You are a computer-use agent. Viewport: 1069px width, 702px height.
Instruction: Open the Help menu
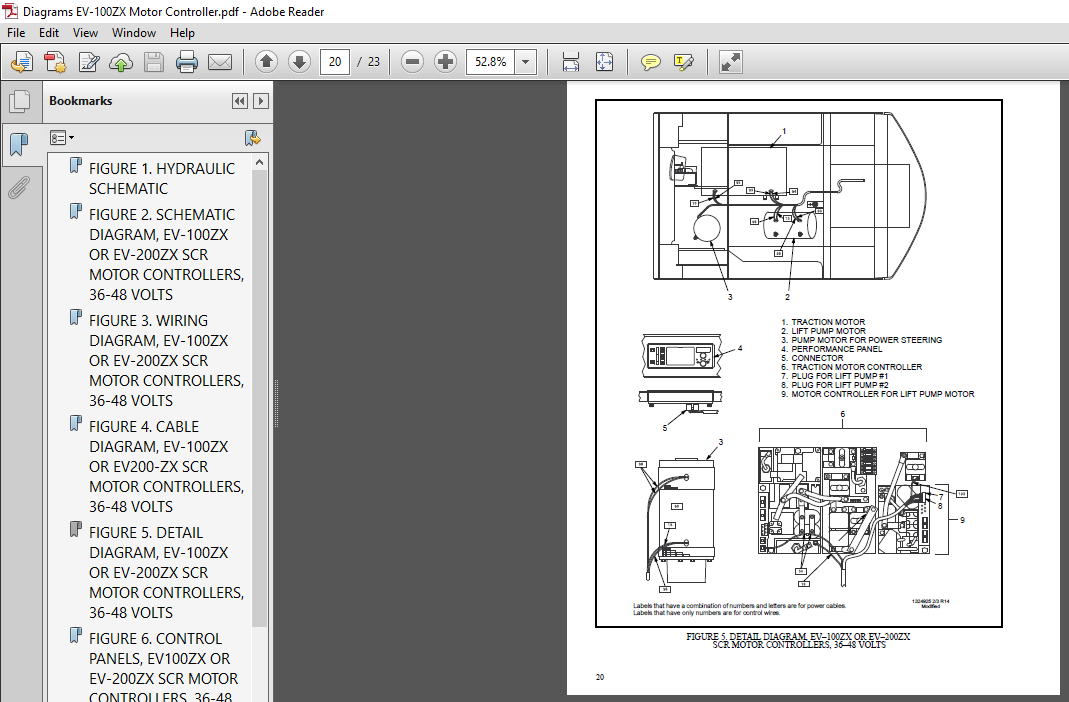tap(182, 33)
